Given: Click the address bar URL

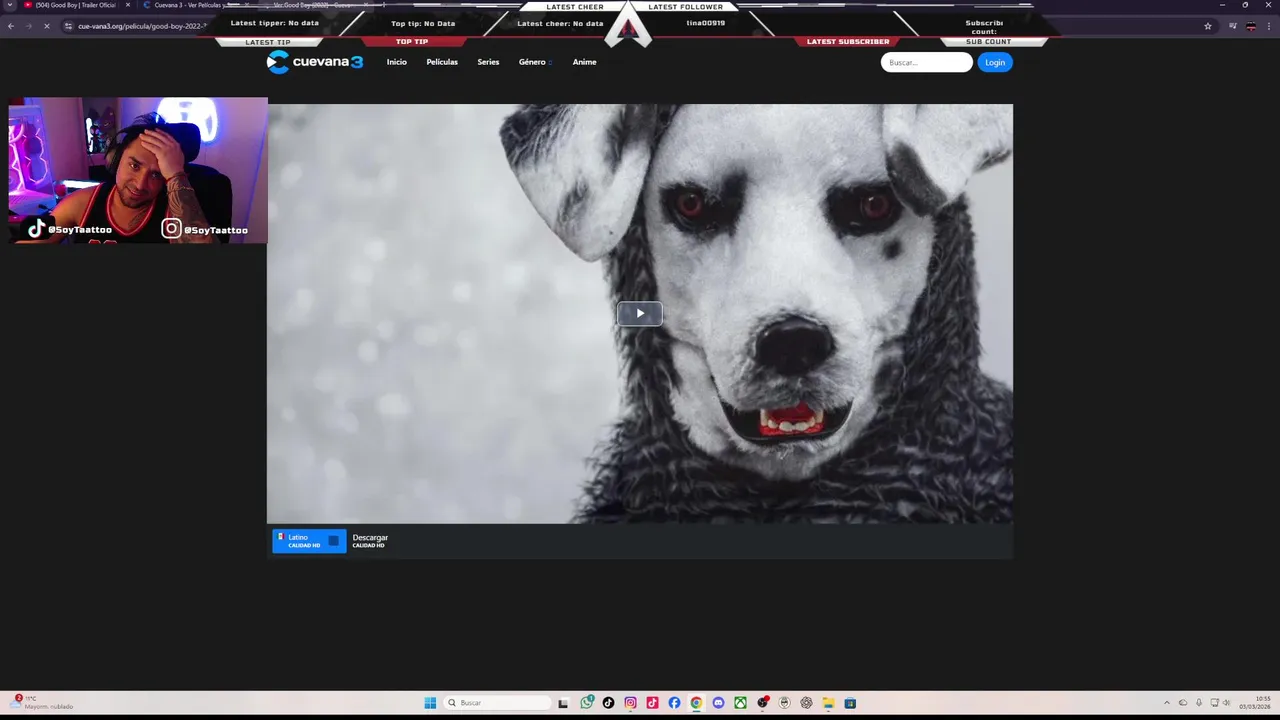Looking at the screenshot, I should coord(142,26).
